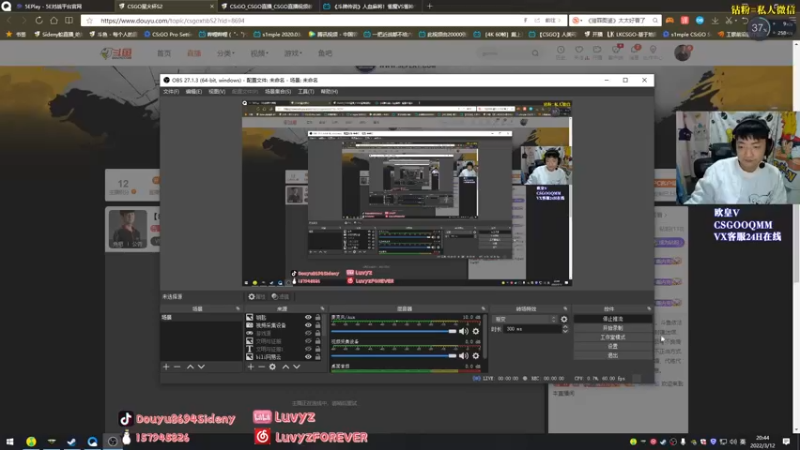This screenshot has width=800, height=450.
Task: Open OBS 视图(V) menu
Action: point(216,91)
